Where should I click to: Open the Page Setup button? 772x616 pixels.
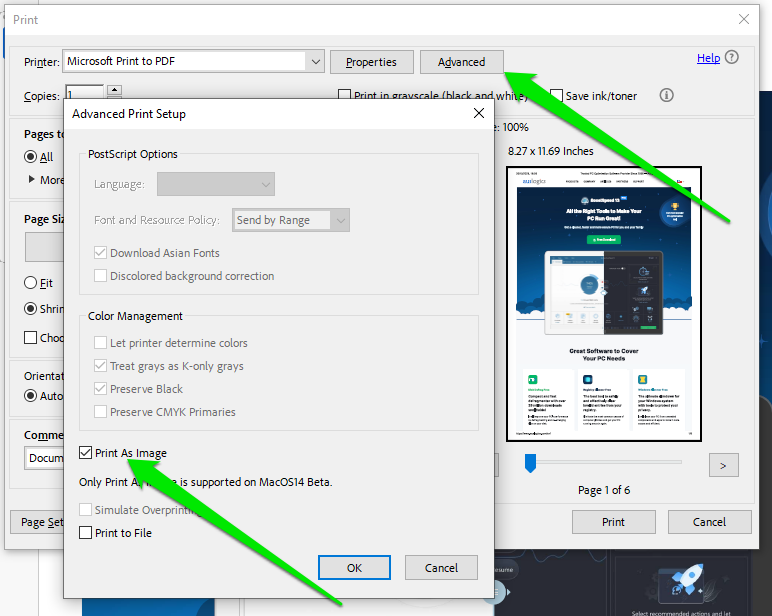tap(37, 522)
